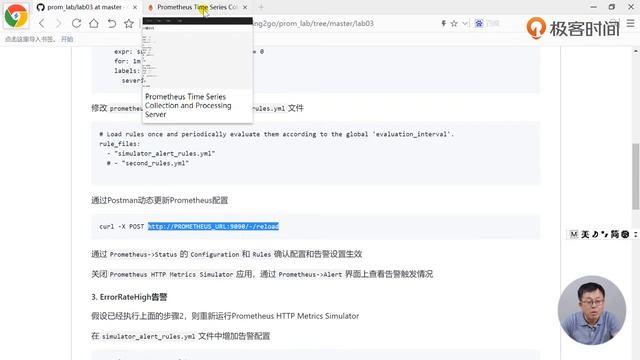The height and width of the screenshot is (360, 640).
Task: Click the scrollbar up arrow
Action: pos(636,51)
